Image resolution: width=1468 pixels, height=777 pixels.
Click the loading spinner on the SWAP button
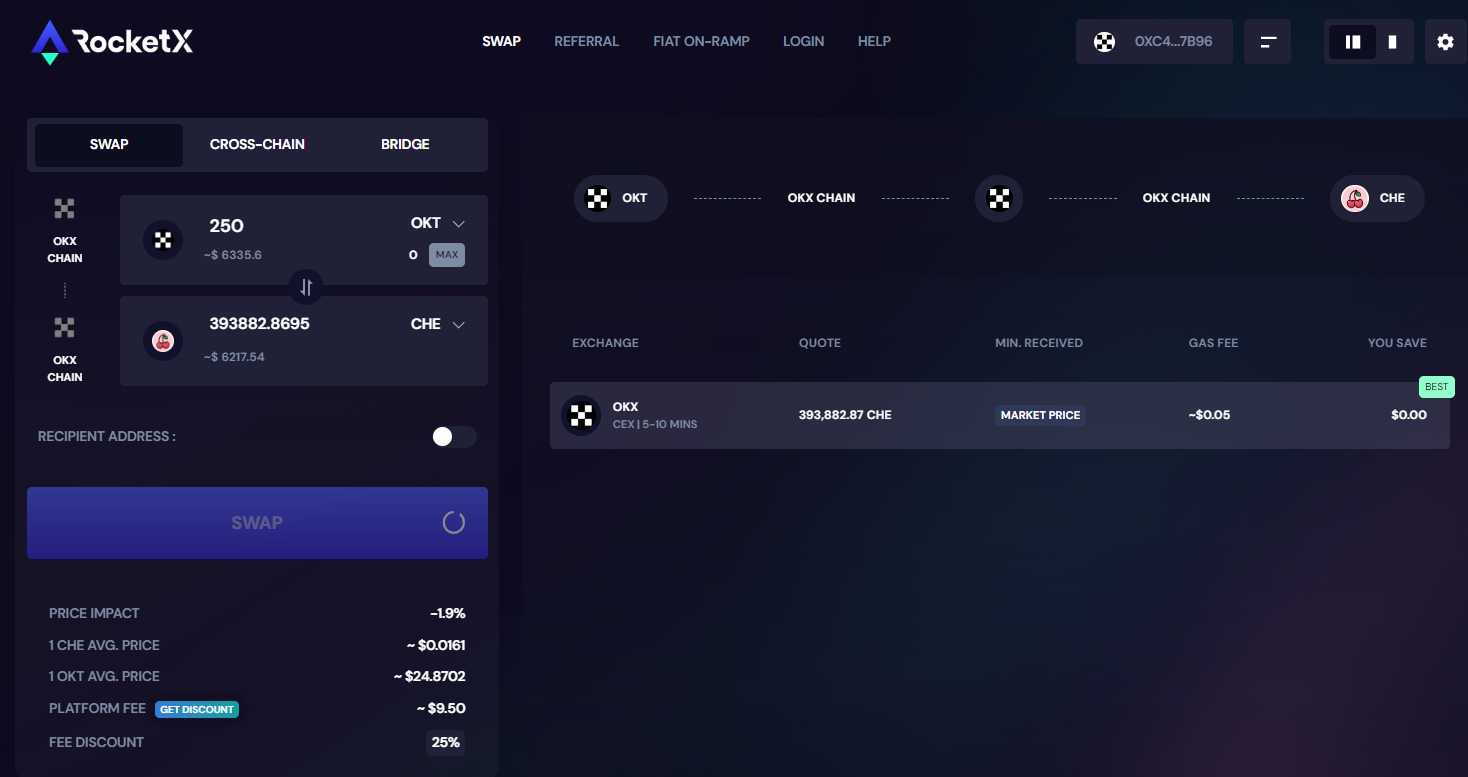point(453,522)
